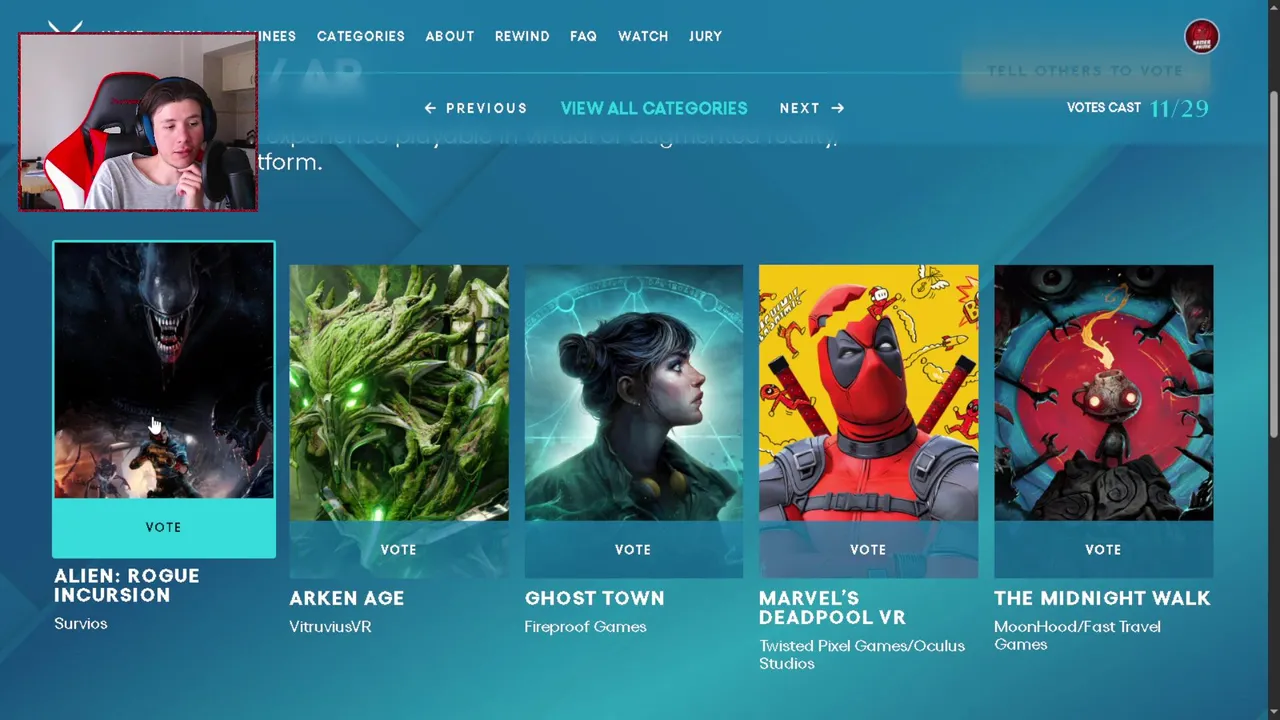Viewport: 1280px width, 720px height.
Task: Click THE MIDNIGHT WALK title
Action: click(1102, 598)
